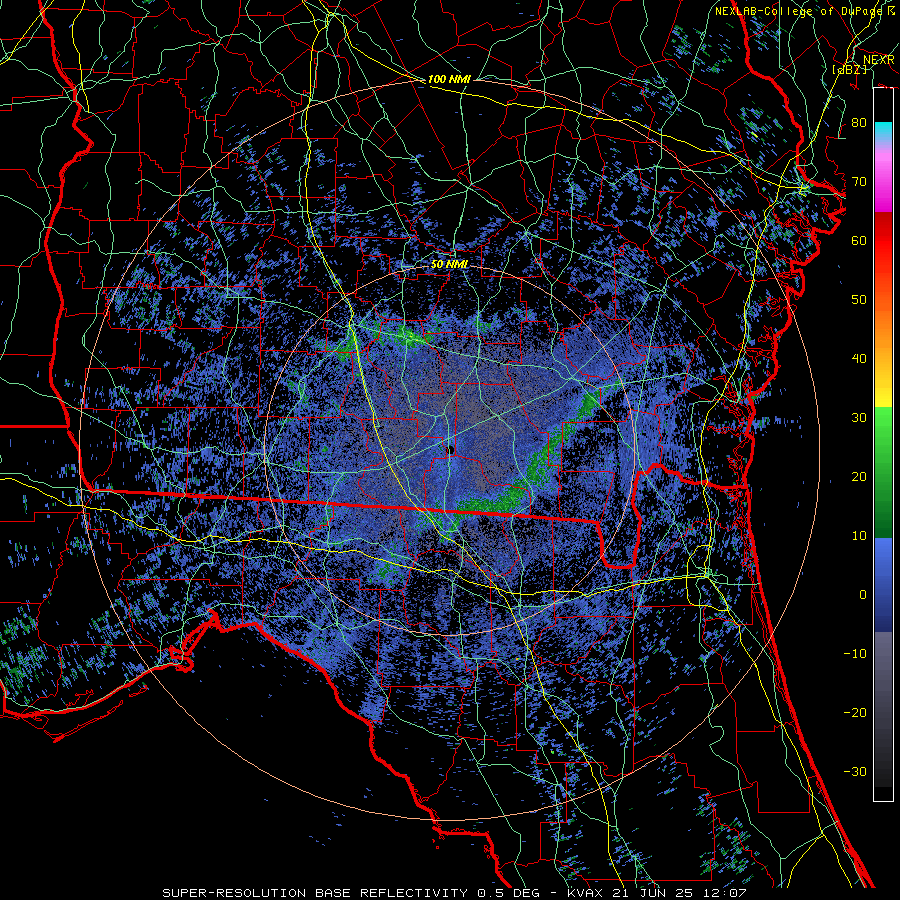Click the '50 NMI' range ring label

(x=449, y=264)
